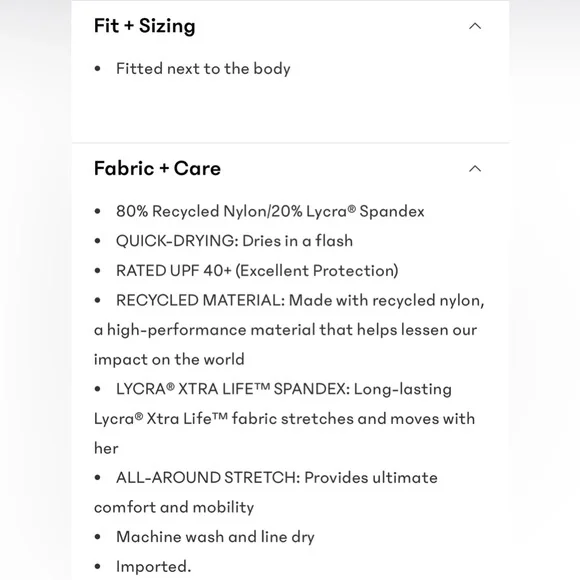
Task: Click the 'Machine wash and line dry' text
Action: pos(215,537)
